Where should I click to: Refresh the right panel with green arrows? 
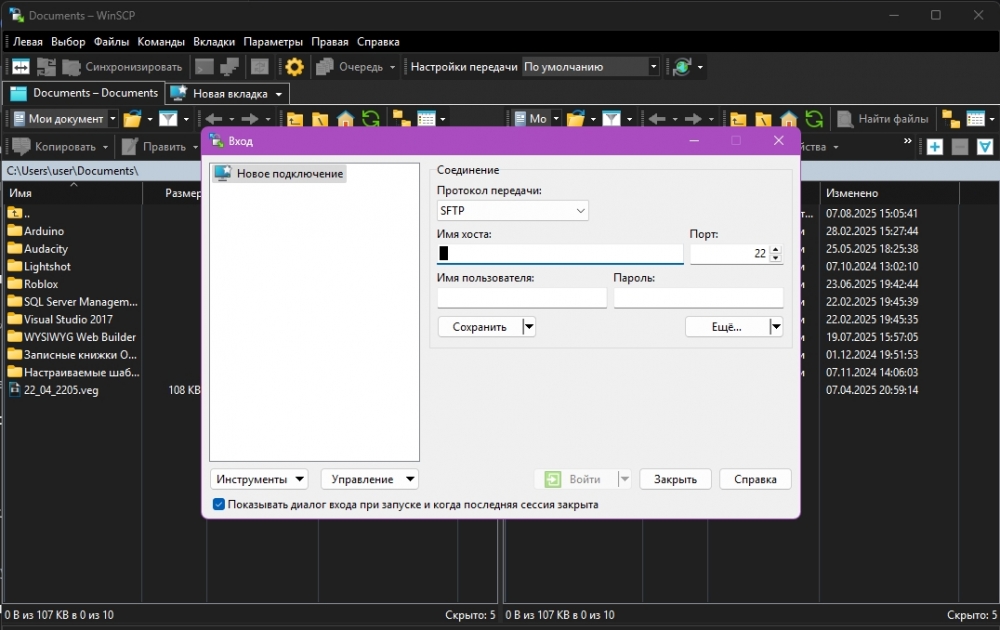(x=814, y=119)
